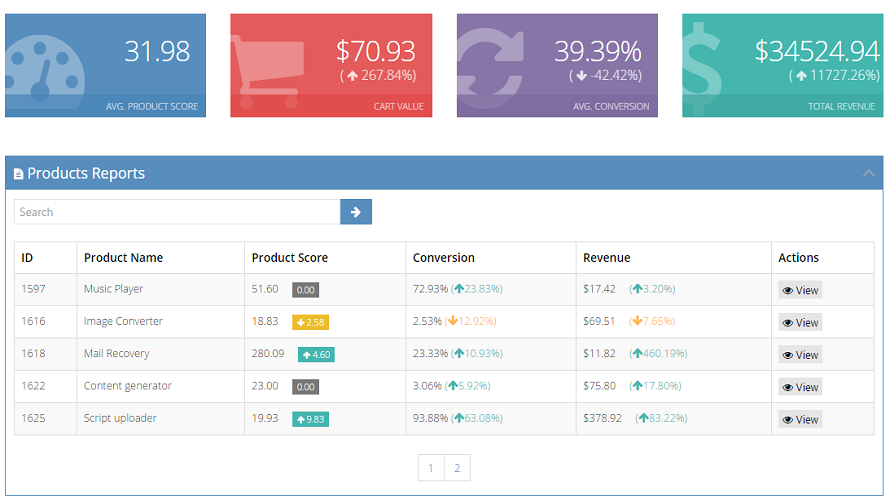View details for Music Player
Screen dimensions: 890x500
[800, 290]
